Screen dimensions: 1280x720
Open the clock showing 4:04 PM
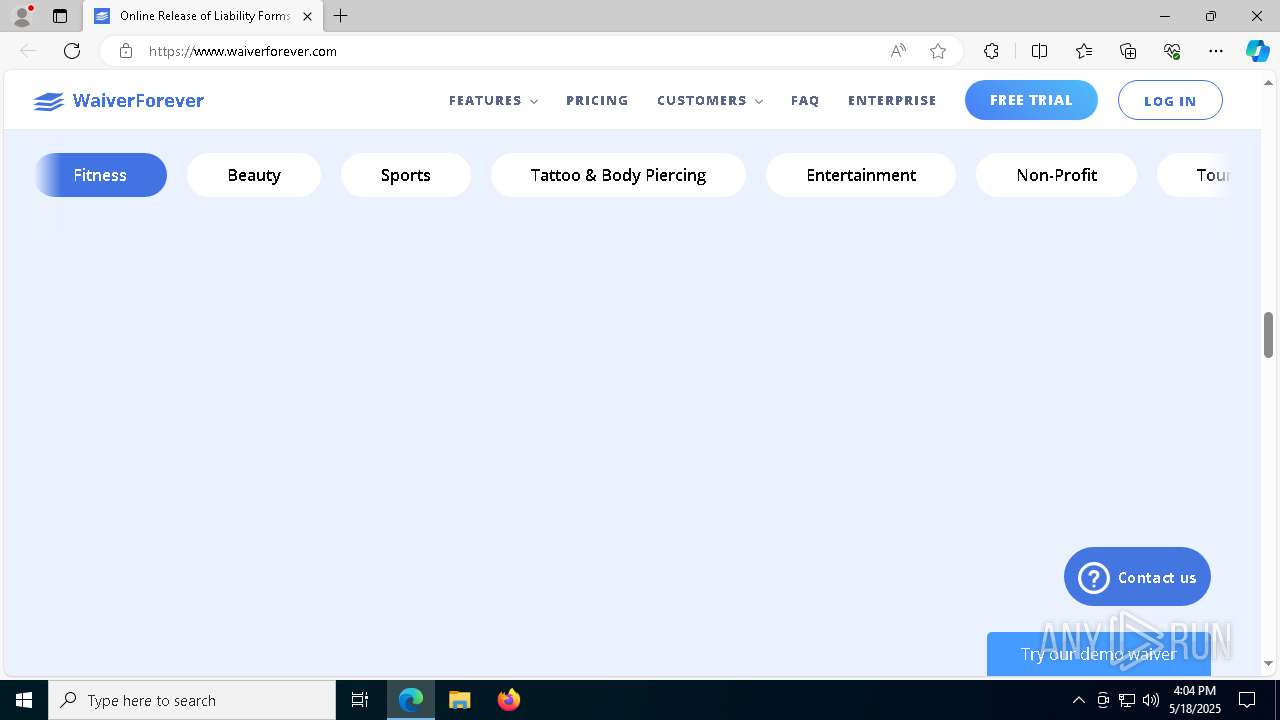pyautogui.click(x=1195, y=700)
